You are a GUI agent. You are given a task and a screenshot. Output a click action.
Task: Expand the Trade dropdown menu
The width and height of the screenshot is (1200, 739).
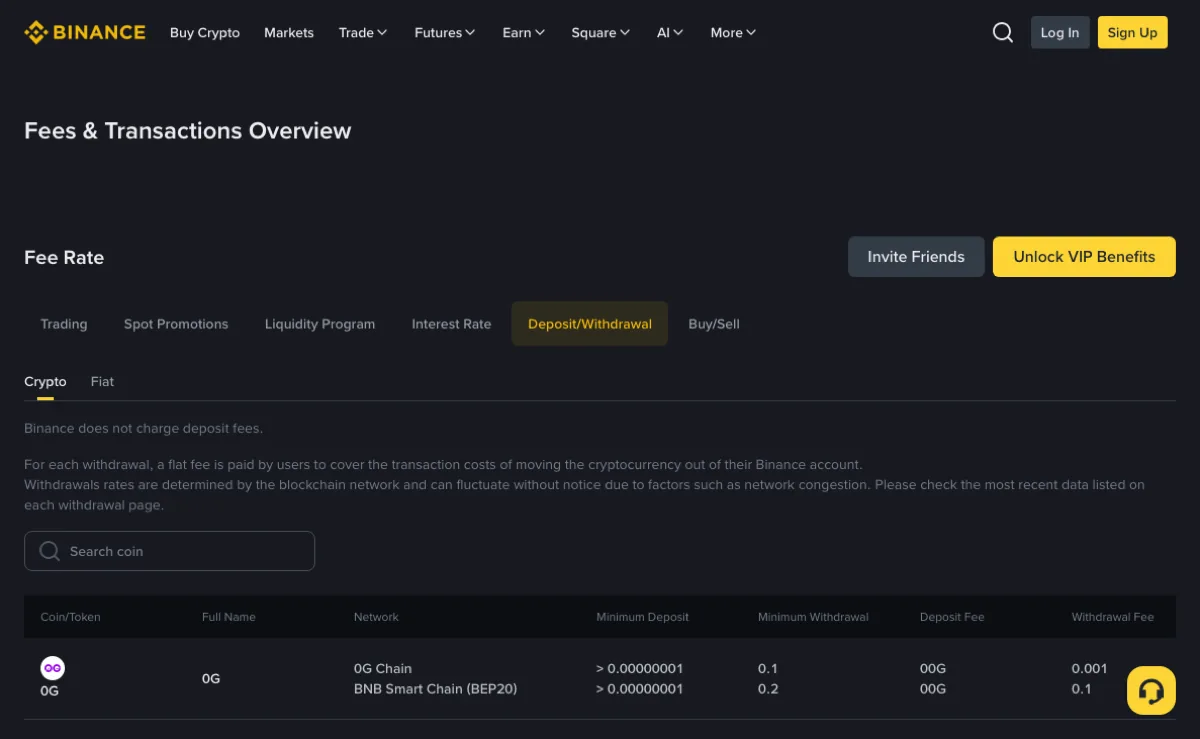363,32
